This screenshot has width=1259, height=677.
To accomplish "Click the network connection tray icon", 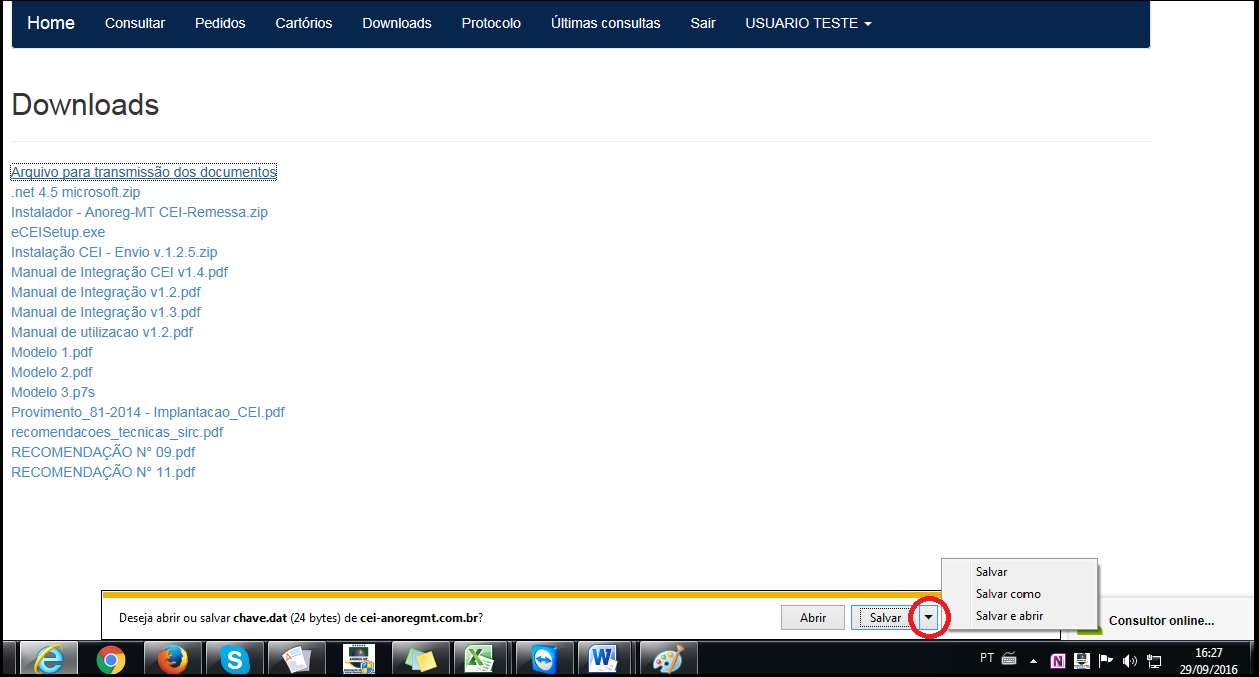I will coord(1154,660).
